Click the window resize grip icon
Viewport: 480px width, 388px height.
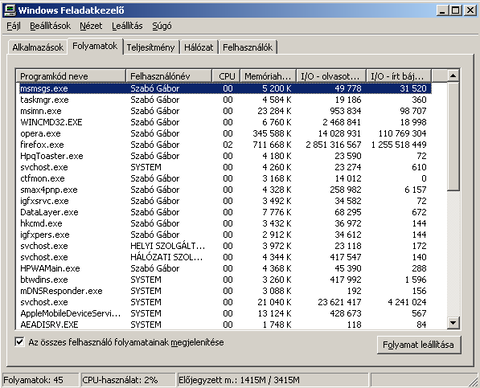coord(473,381)
